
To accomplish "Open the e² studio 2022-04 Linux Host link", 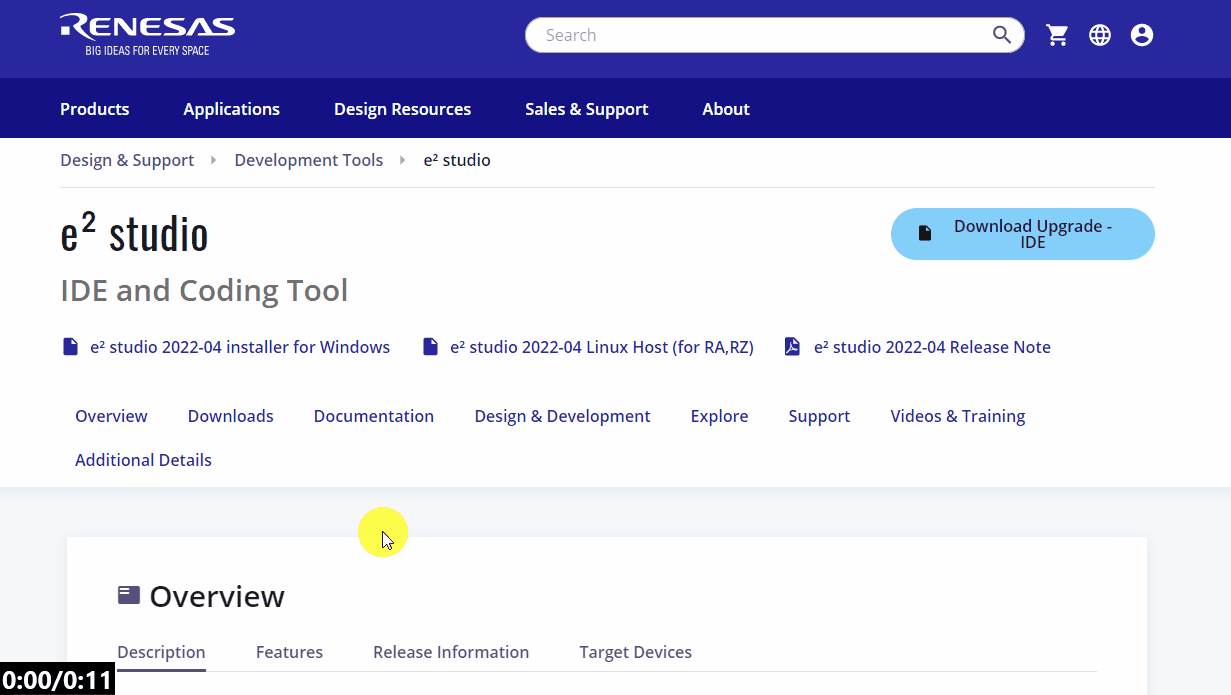I will pyautogui.click(x=601, y=346).
